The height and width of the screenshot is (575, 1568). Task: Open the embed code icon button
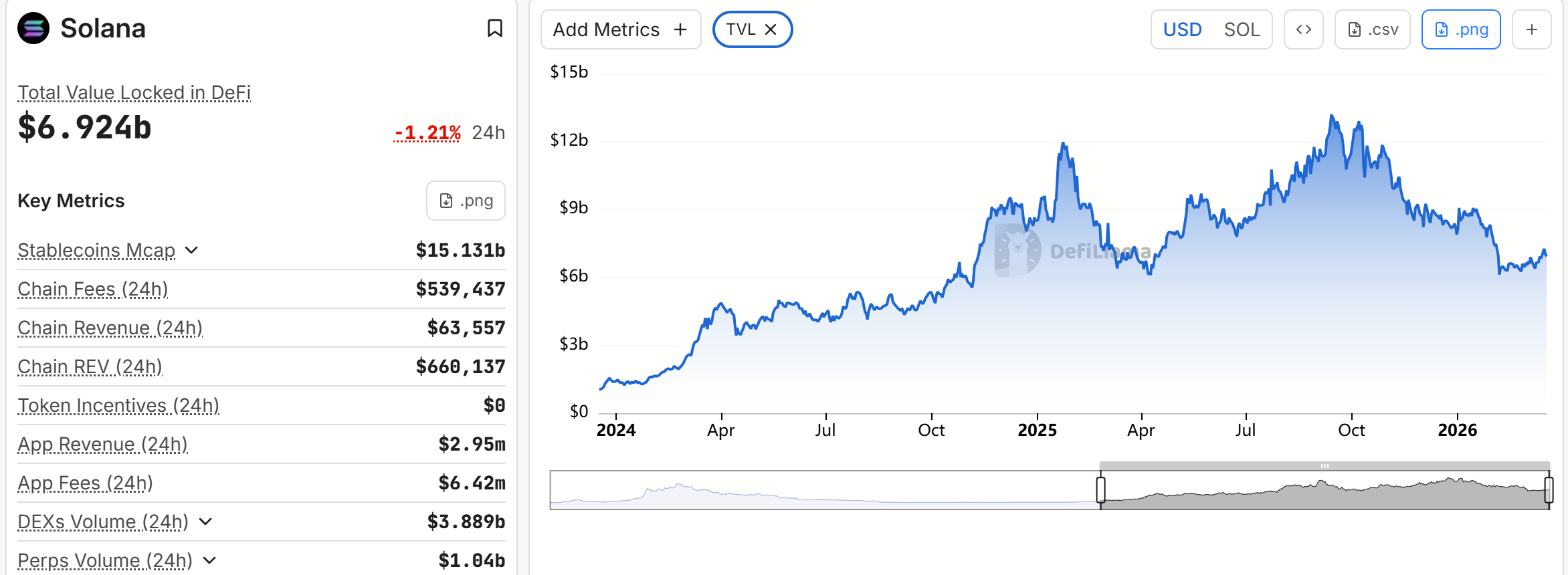coord(1303,29)
